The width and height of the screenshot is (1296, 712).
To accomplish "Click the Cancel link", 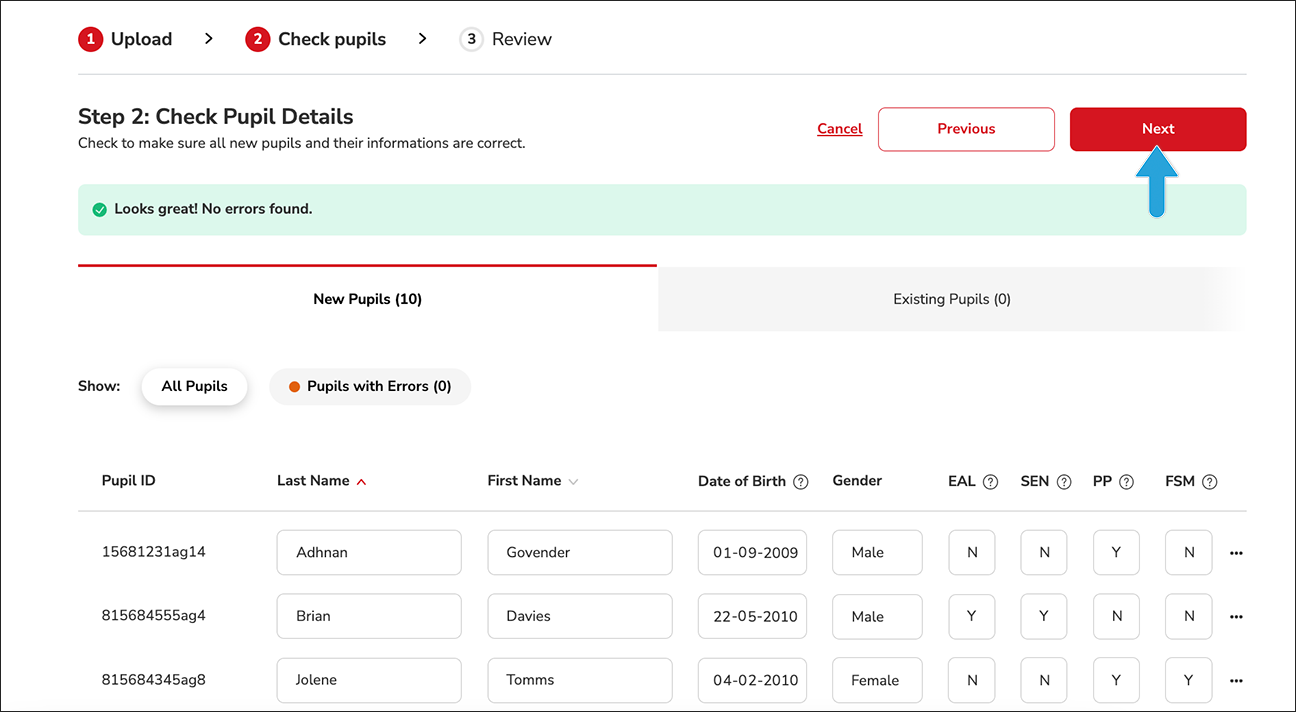I will tap(839, 128).
